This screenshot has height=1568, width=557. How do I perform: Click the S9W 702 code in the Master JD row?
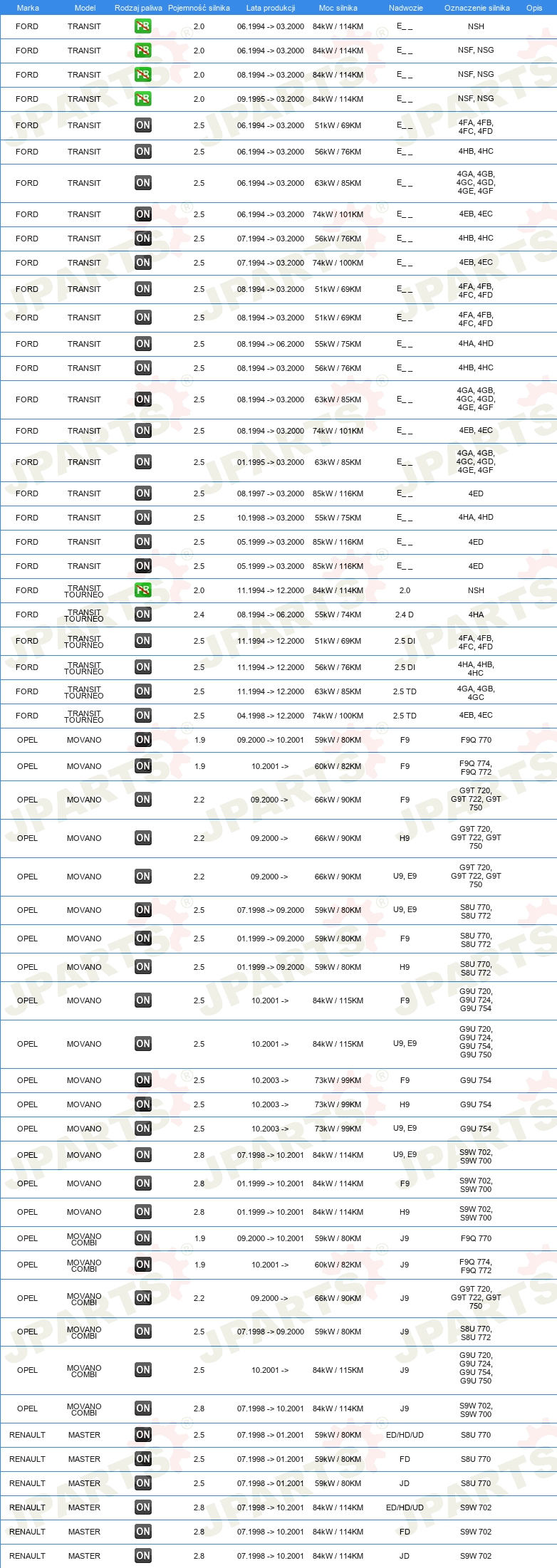tap(476, 1556)
